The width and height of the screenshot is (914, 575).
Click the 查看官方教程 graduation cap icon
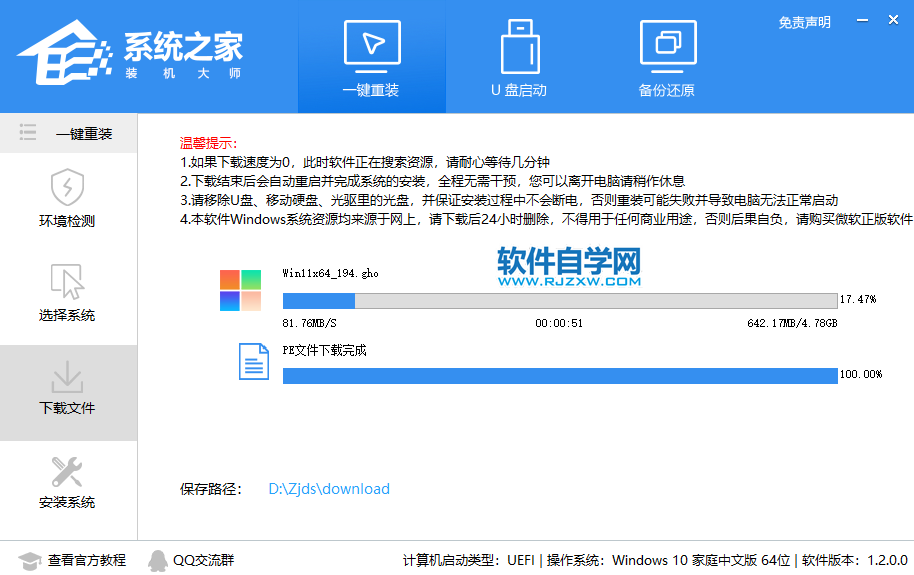[x=30, y=561]
